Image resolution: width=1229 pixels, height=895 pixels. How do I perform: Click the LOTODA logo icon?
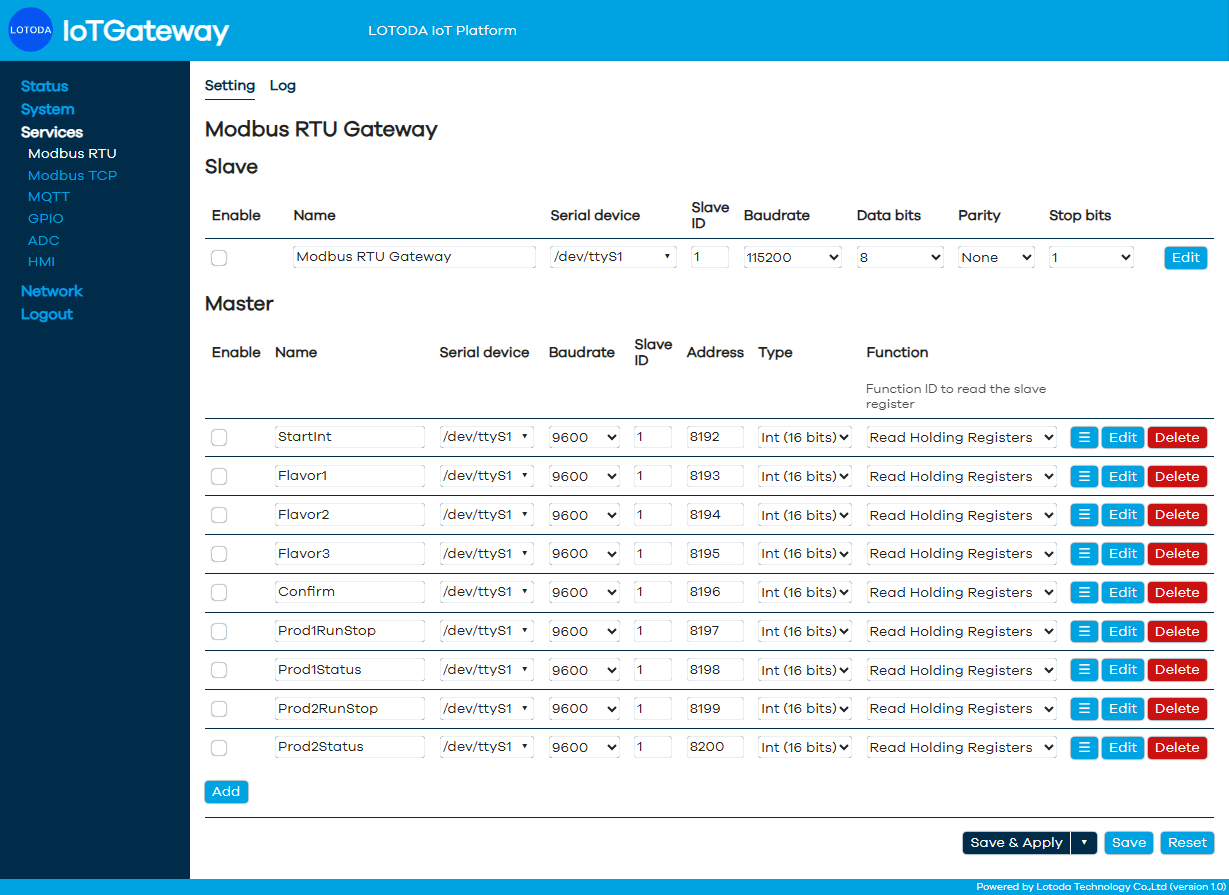click(30, 30)
